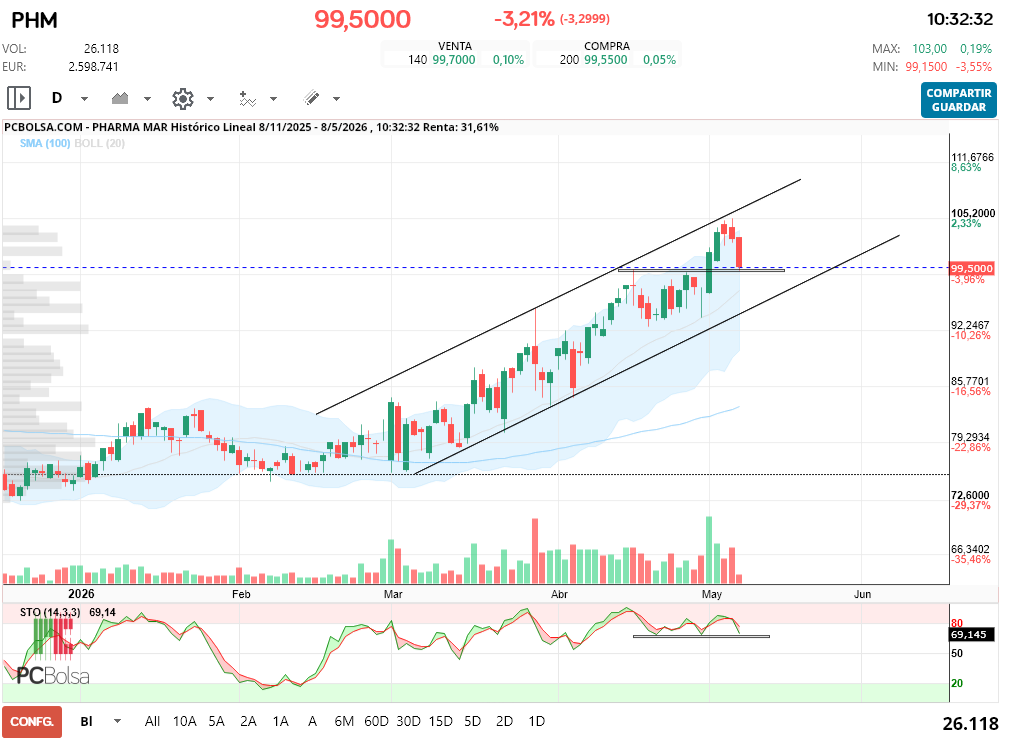
Task: Switch to the 60D range
Action: (x=376, y=722)
